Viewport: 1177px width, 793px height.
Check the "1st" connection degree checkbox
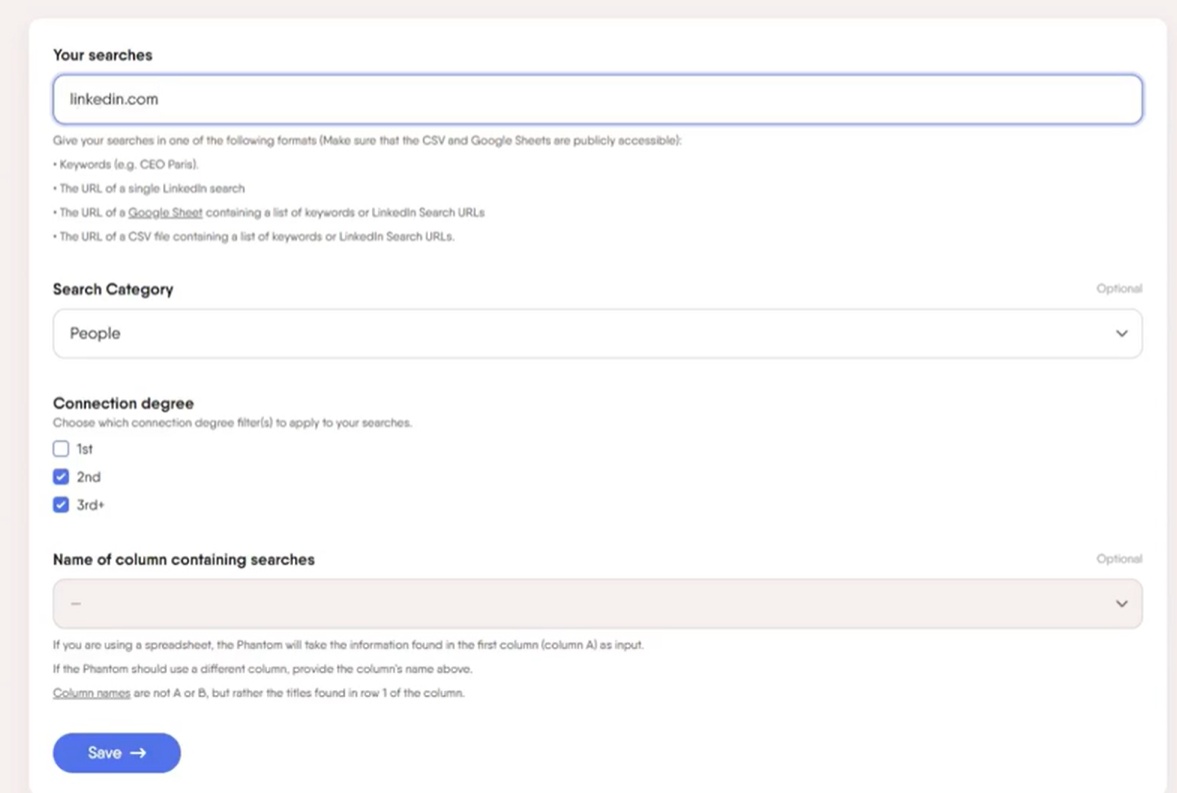click(61, 448)
